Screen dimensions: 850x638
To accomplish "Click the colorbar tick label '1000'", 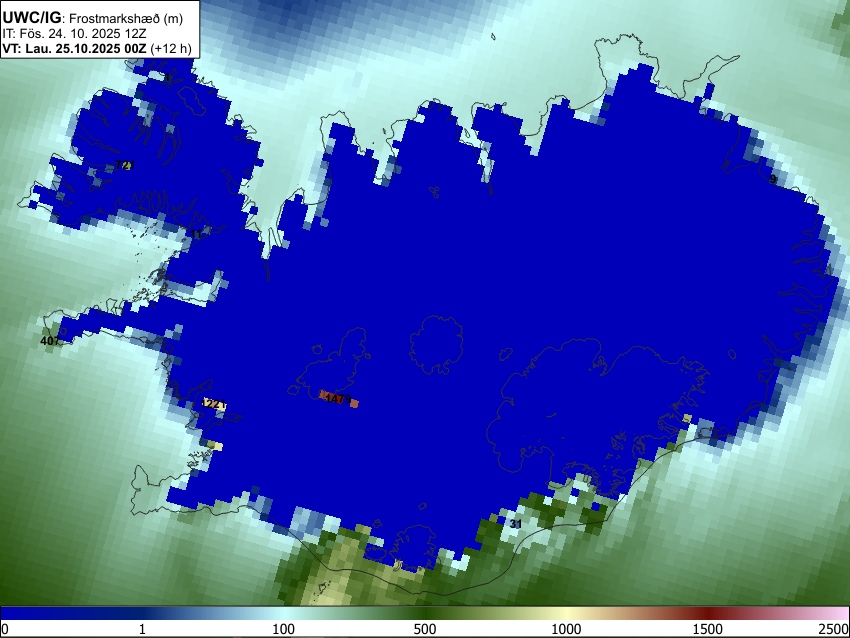I will pyautogui.click(x=566, y=629).
